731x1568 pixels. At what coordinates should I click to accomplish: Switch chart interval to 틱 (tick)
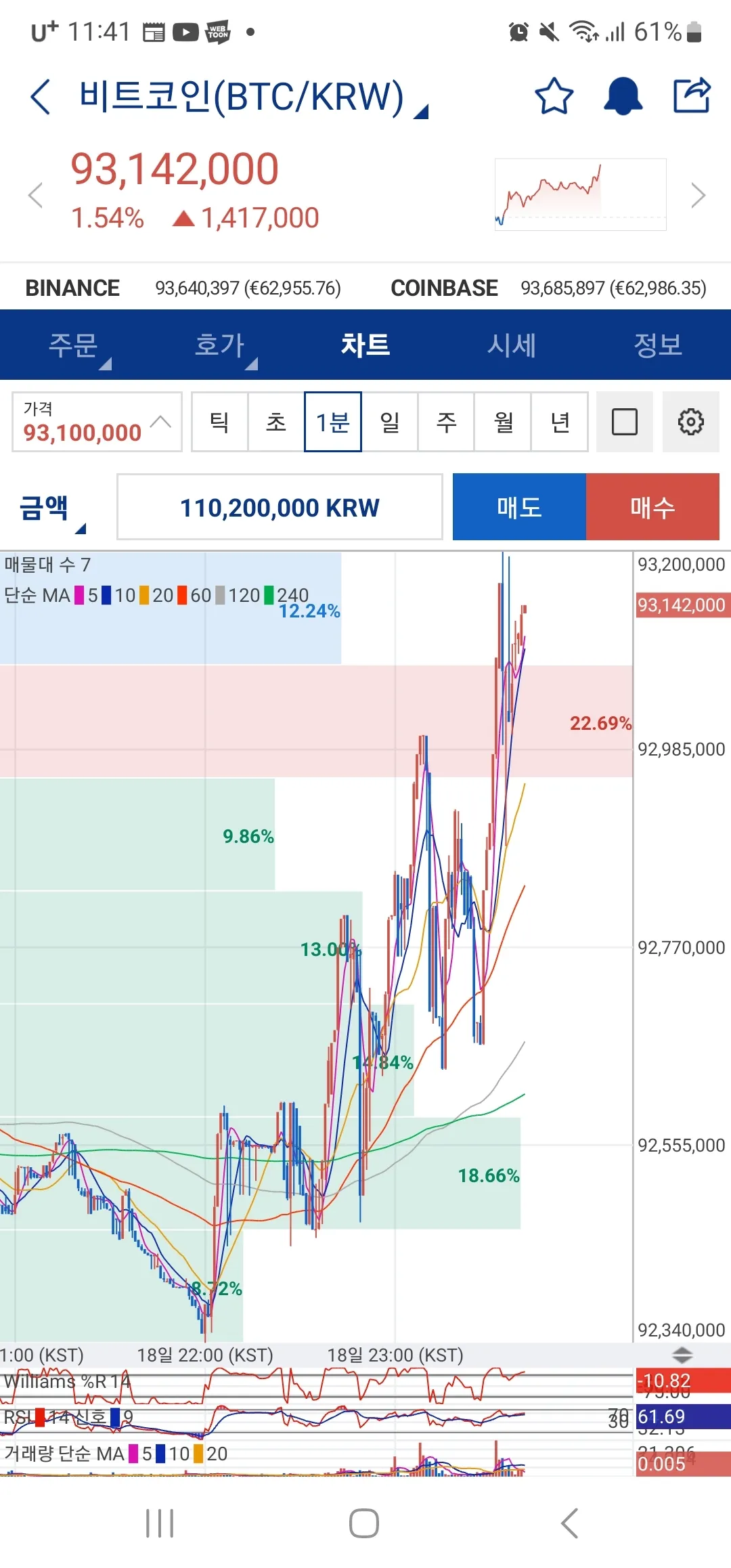tap(219, 422)
